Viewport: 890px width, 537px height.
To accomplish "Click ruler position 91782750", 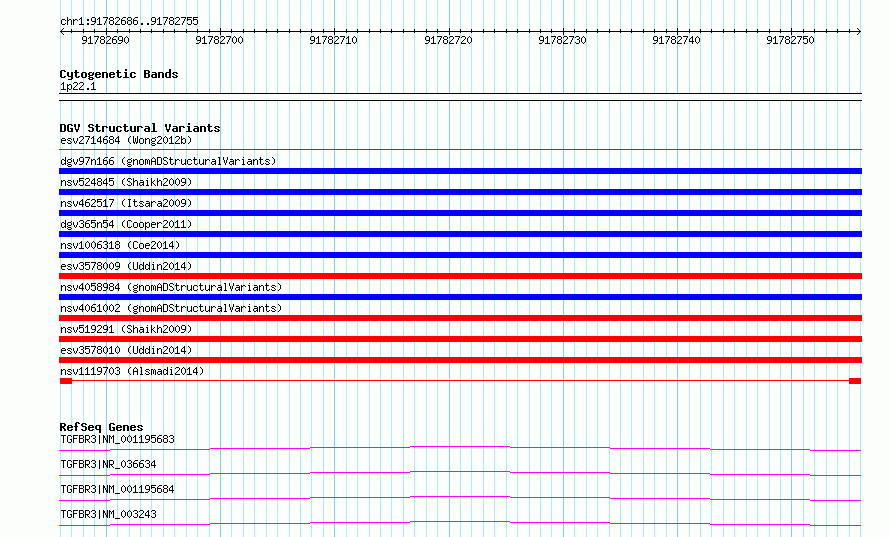I will point(790,40).
